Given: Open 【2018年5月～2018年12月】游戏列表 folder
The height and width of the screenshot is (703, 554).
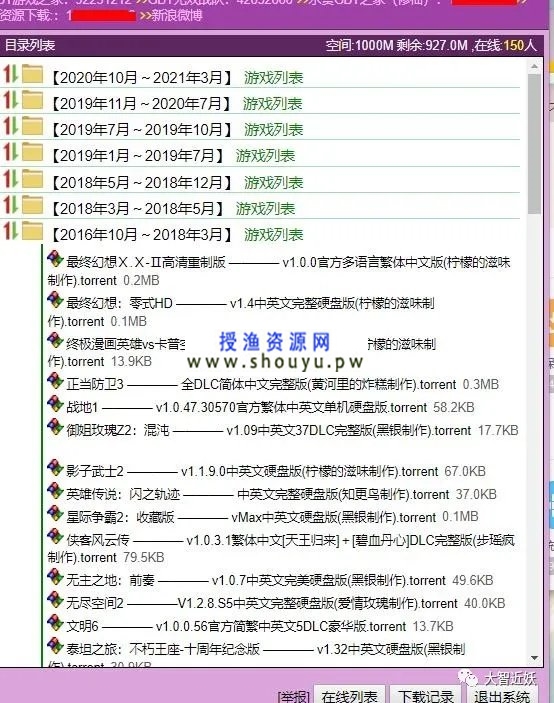Looking at the screenshot, I should click(x=177, y=182).
